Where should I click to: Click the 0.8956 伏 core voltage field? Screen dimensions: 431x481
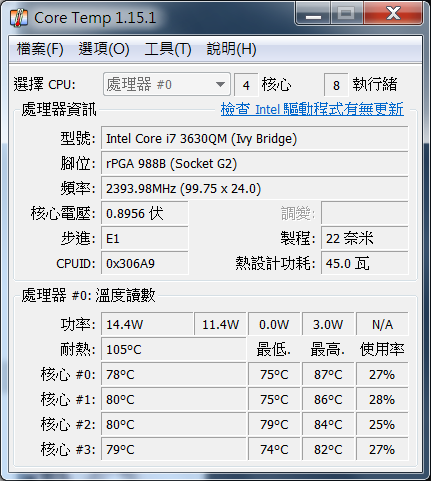pos(145,213)
